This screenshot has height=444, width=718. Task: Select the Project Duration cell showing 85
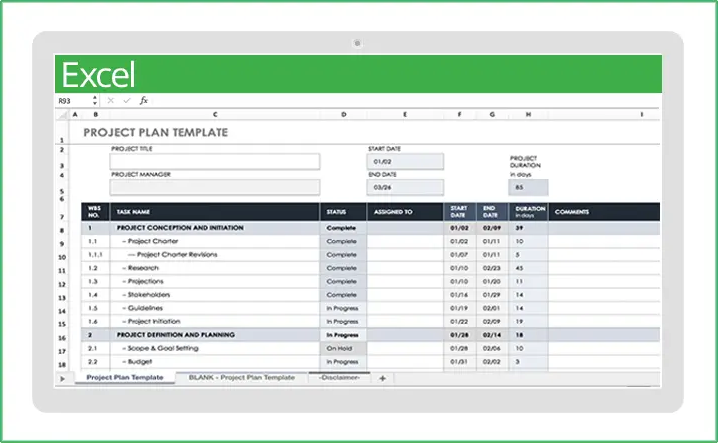click(x=528, y=187)
